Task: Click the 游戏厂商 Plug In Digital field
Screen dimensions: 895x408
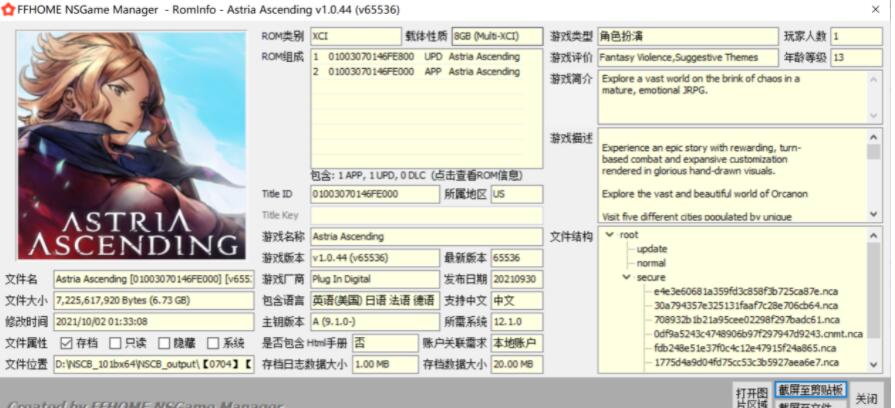Action: point(374,279)
